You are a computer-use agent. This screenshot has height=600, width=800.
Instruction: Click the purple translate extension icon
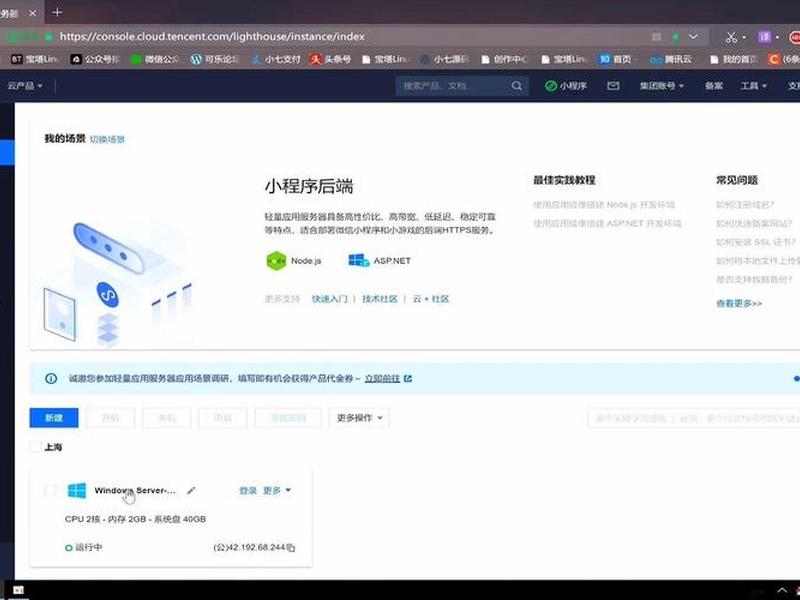[764, 37]
